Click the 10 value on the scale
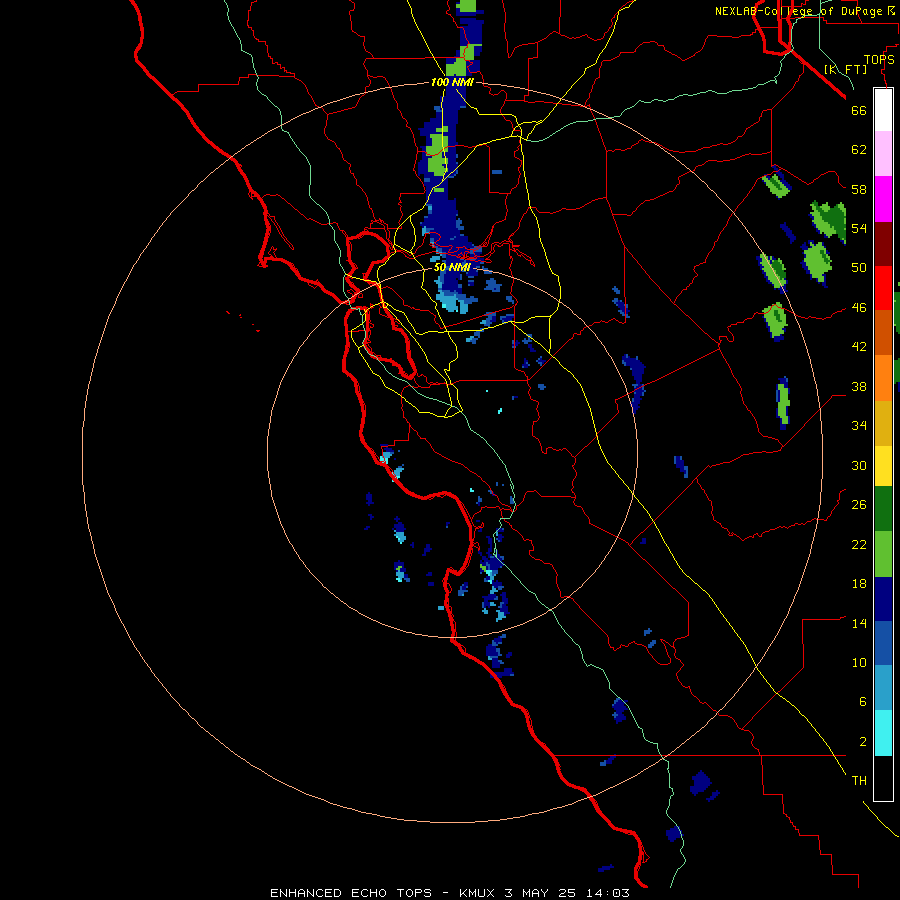The image size is (900, 900). tap(859, 663)
